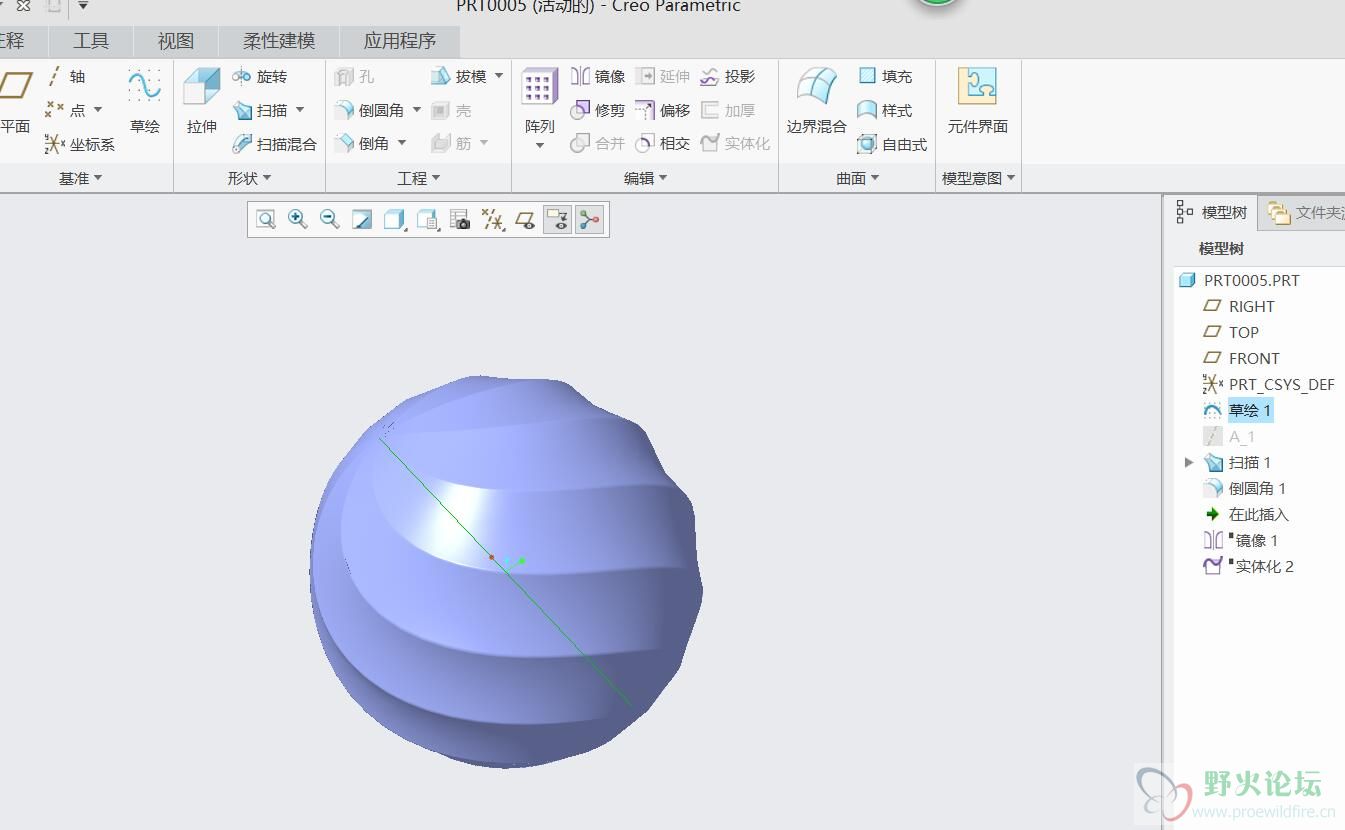Click the 投影 (Project) tool
Viewport: 1345px width, 830px height.
coord(728,76)
